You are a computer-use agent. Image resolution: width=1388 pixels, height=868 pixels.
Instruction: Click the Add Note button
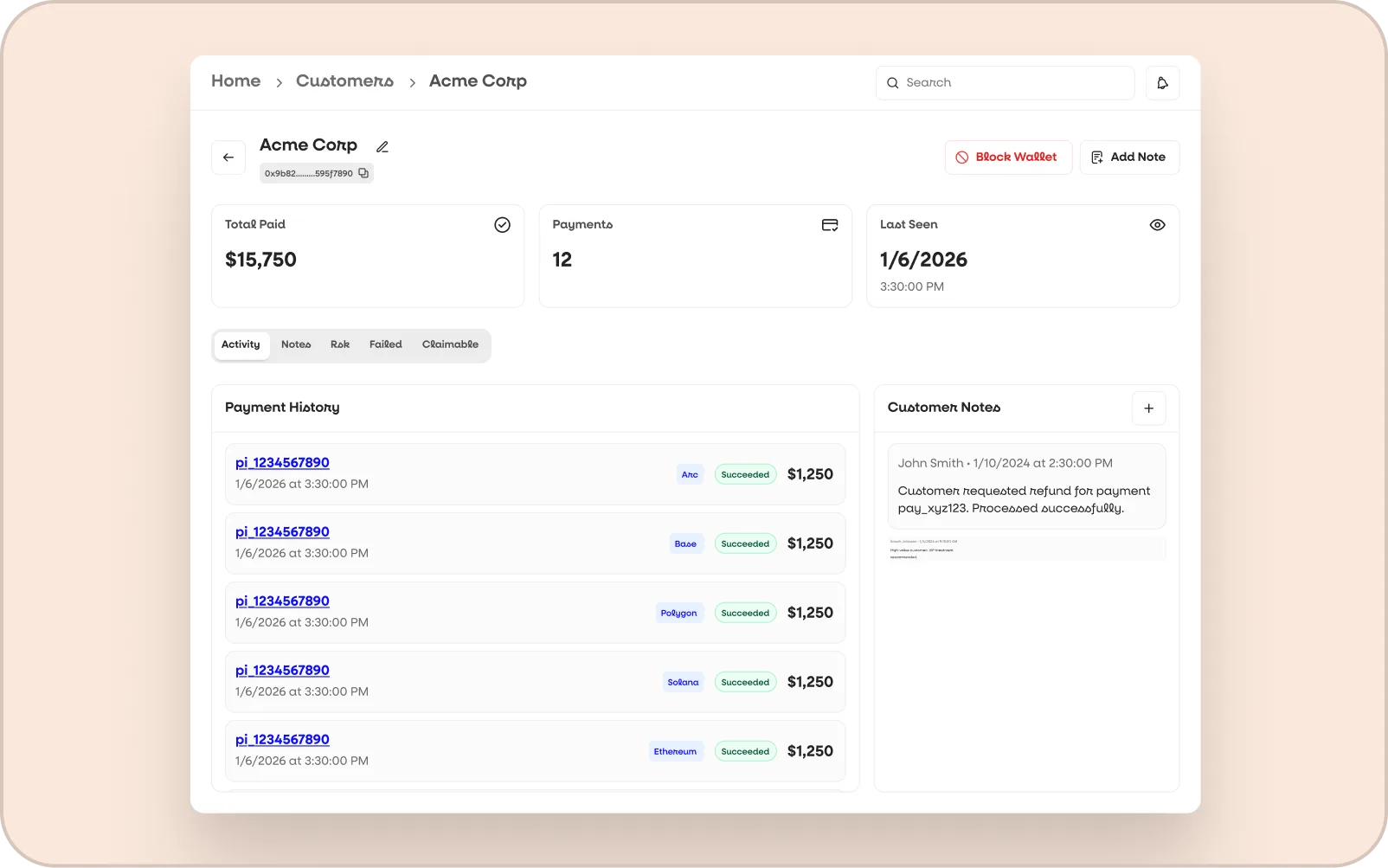click(x=1129, y=158)
